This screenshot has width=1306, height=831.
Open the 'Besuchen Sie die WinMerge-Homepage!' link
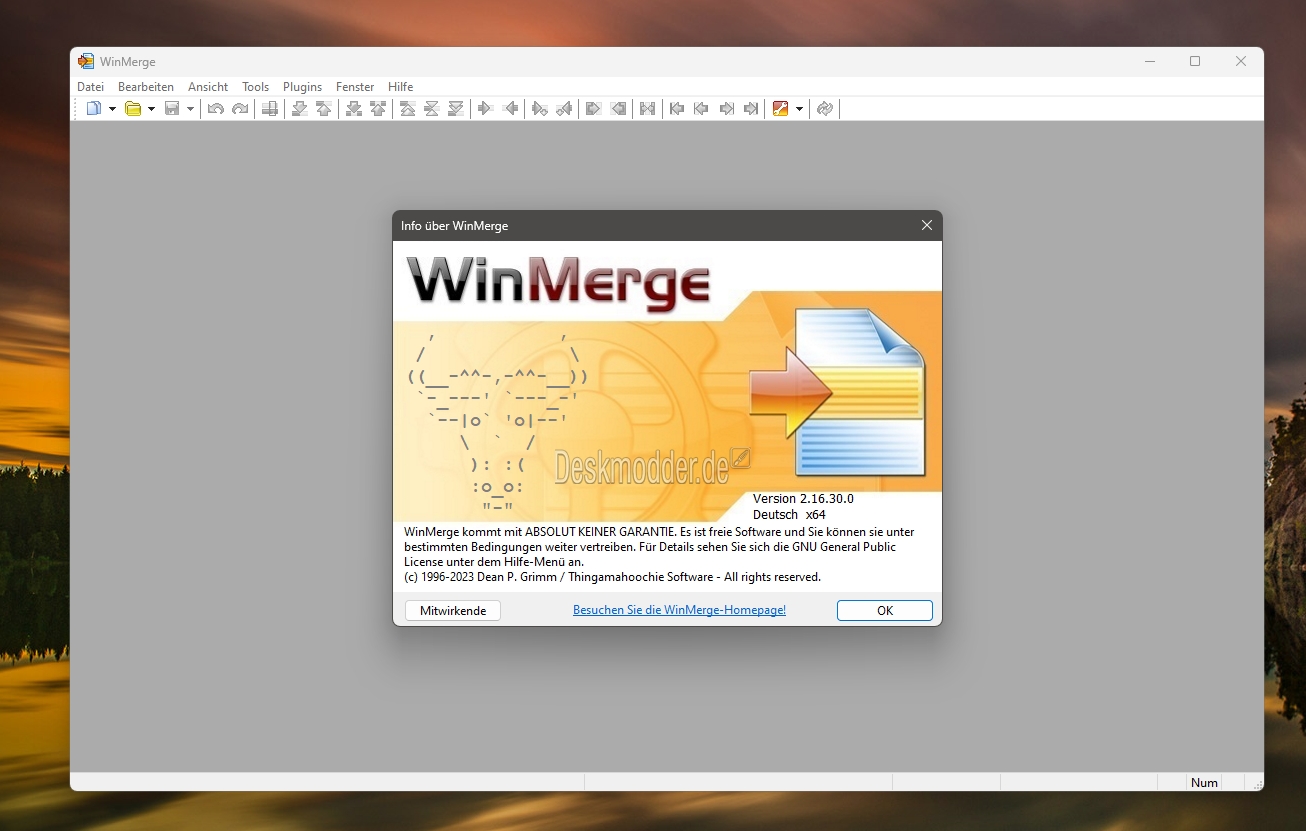pos(680,610)
